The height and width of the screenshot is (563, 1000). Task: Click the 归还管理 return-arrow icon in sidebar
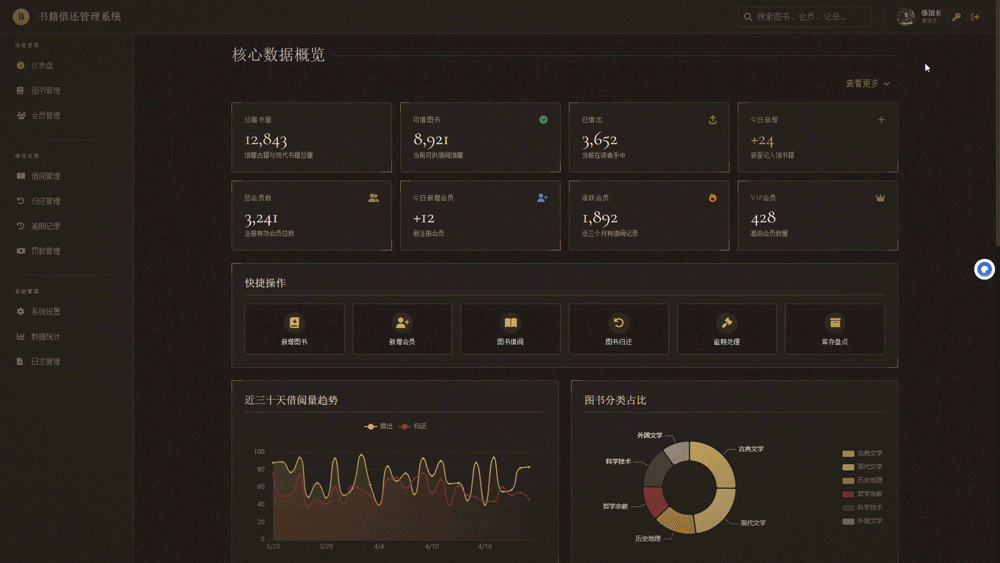pos(20,201)
